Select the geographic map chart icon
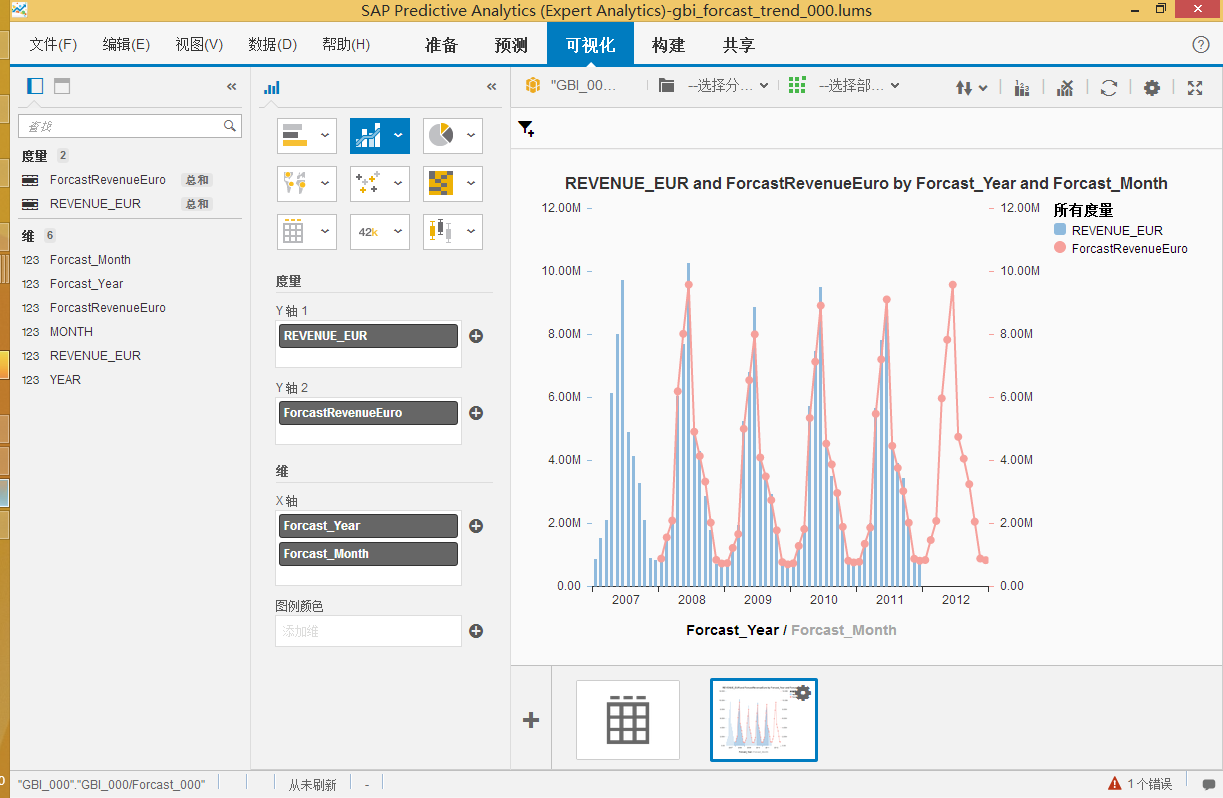The image size is (1223, 798). [294, 183]
